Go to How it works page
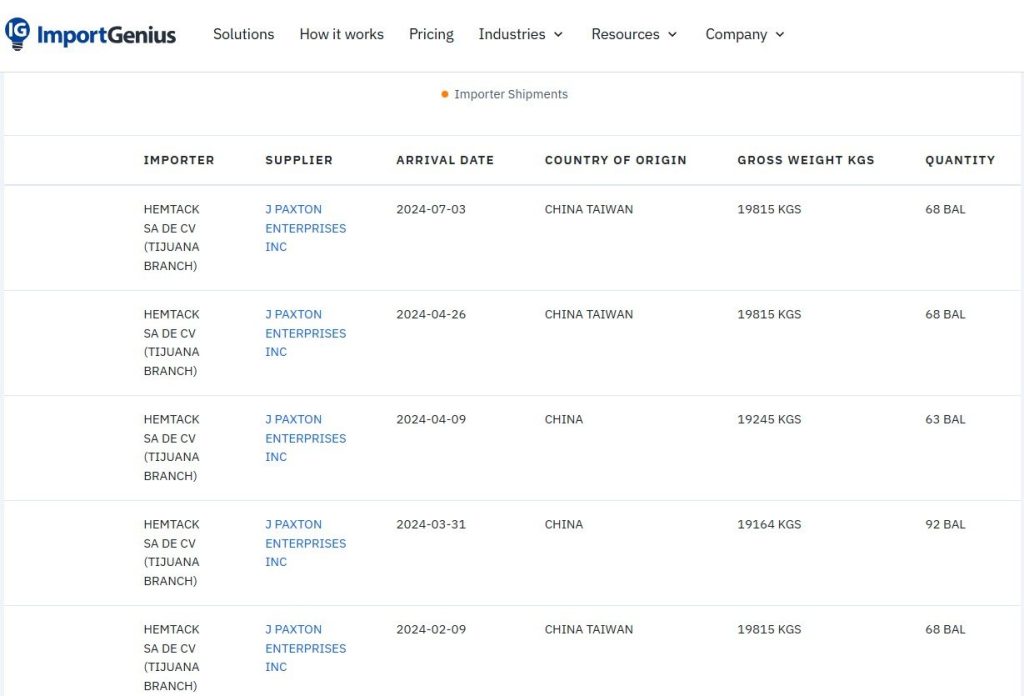Screen dimensions: 1024x696 click(x=341, y=34)
